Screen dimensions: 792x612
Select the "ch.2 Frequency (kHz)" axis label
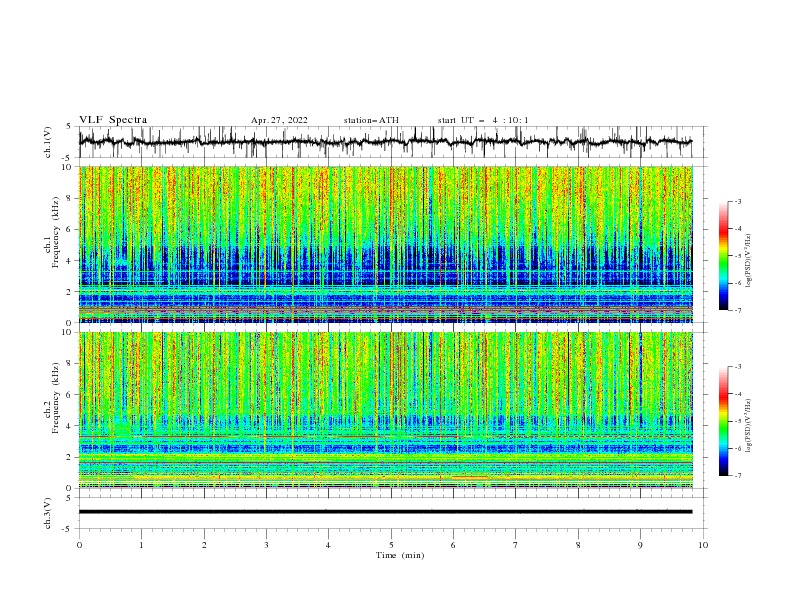[x=53, y=398]
